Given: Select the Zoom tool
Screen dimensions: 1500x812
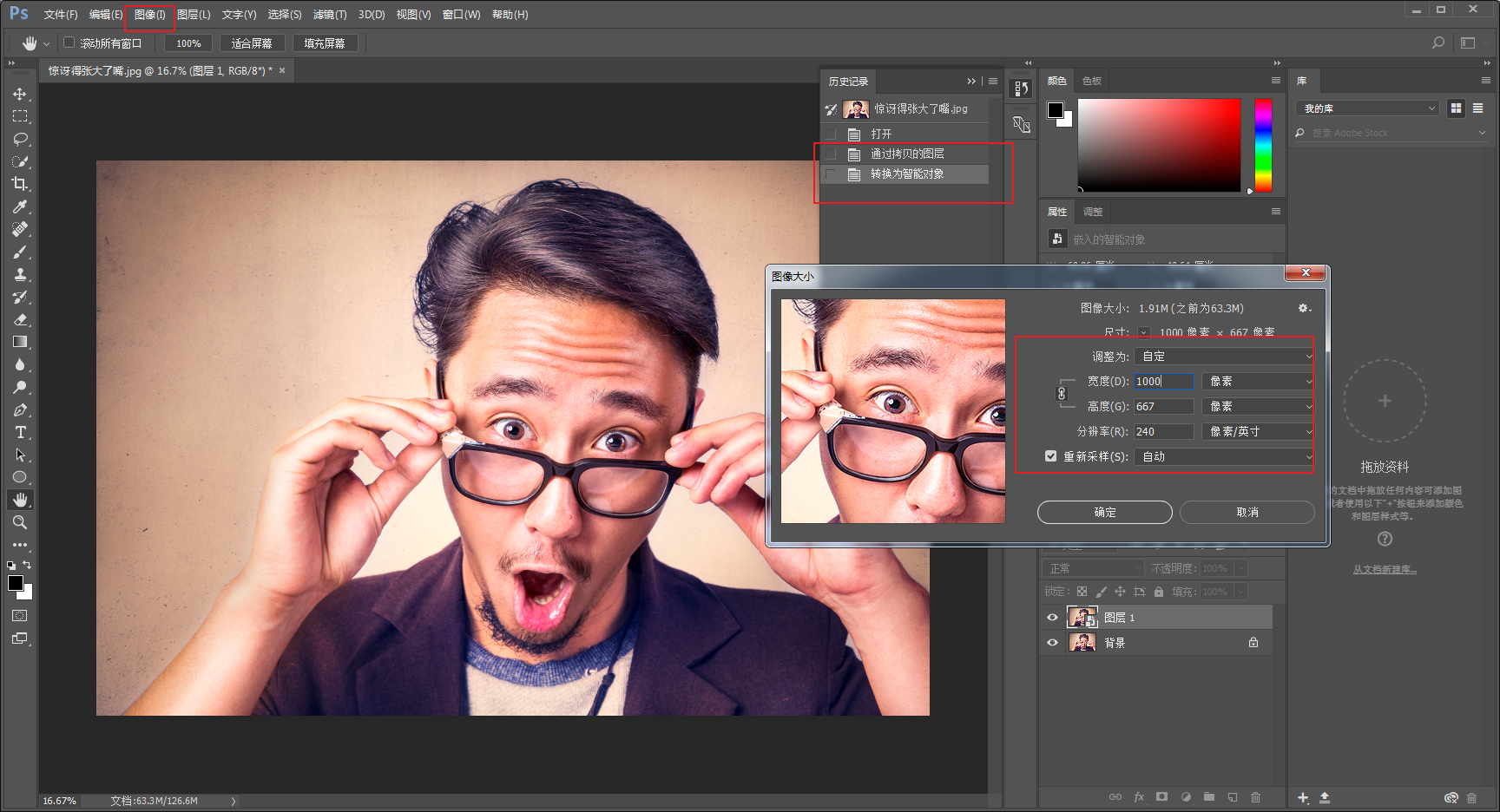Looking at the screenshot, I should click(20, 522).
